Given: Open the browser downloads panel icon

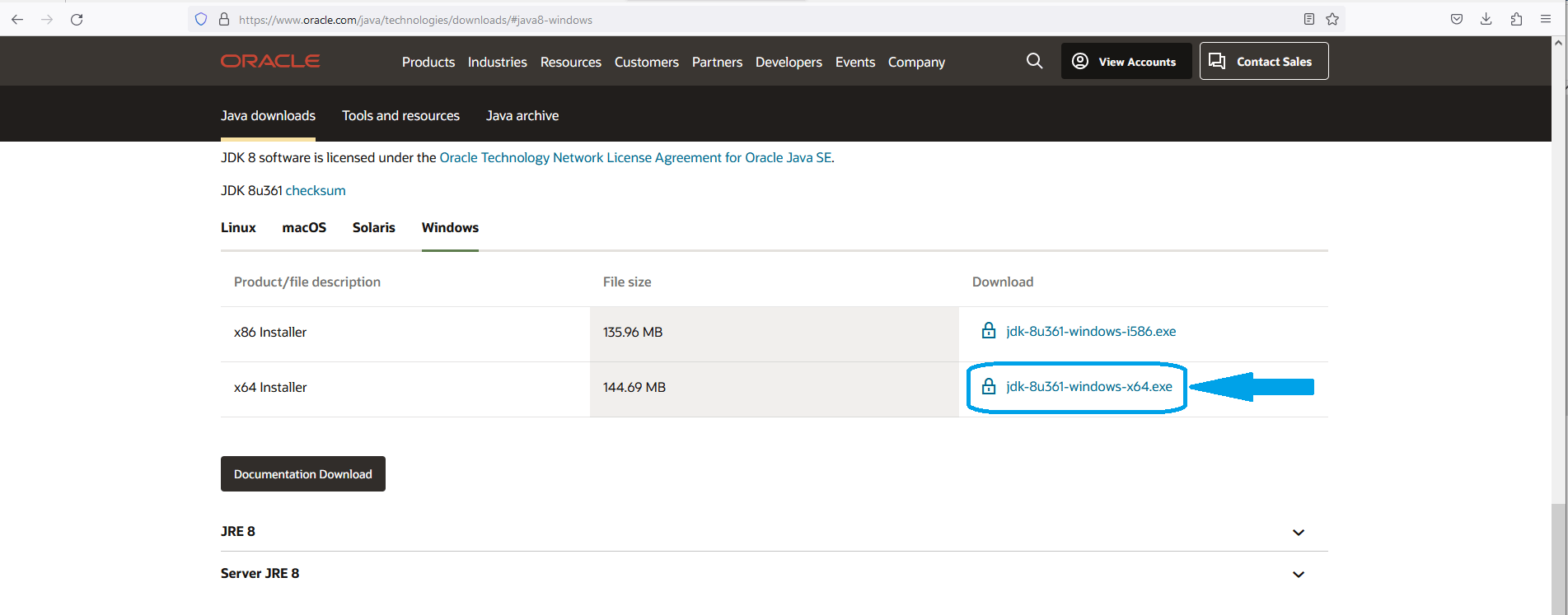Looking at the screenshot, I should [x=1486, y=19].
